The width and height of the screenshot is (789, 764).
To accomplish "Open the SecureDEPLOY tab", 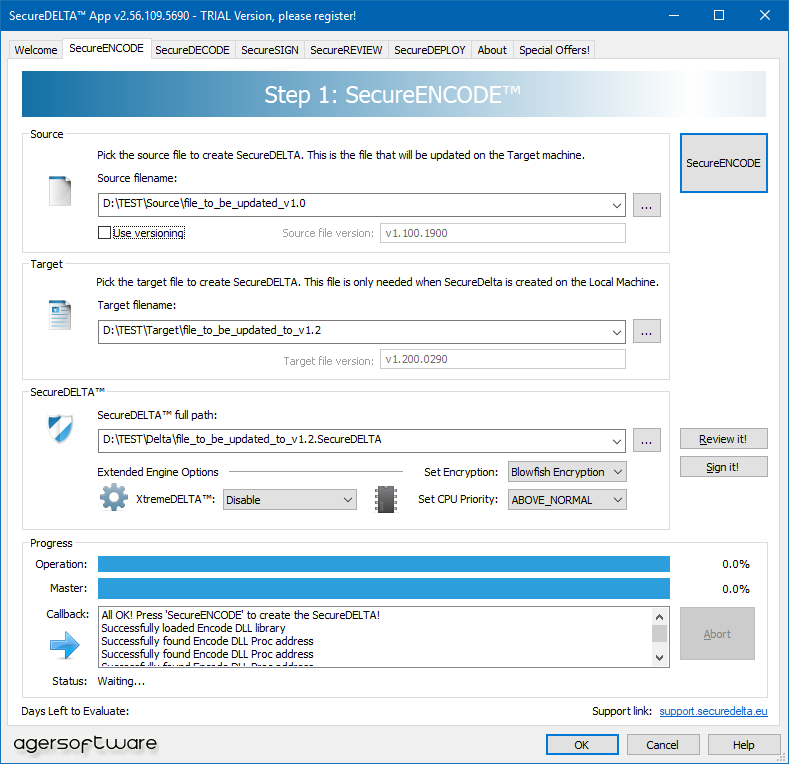I will pyautogui.click(x=430, y=50).
